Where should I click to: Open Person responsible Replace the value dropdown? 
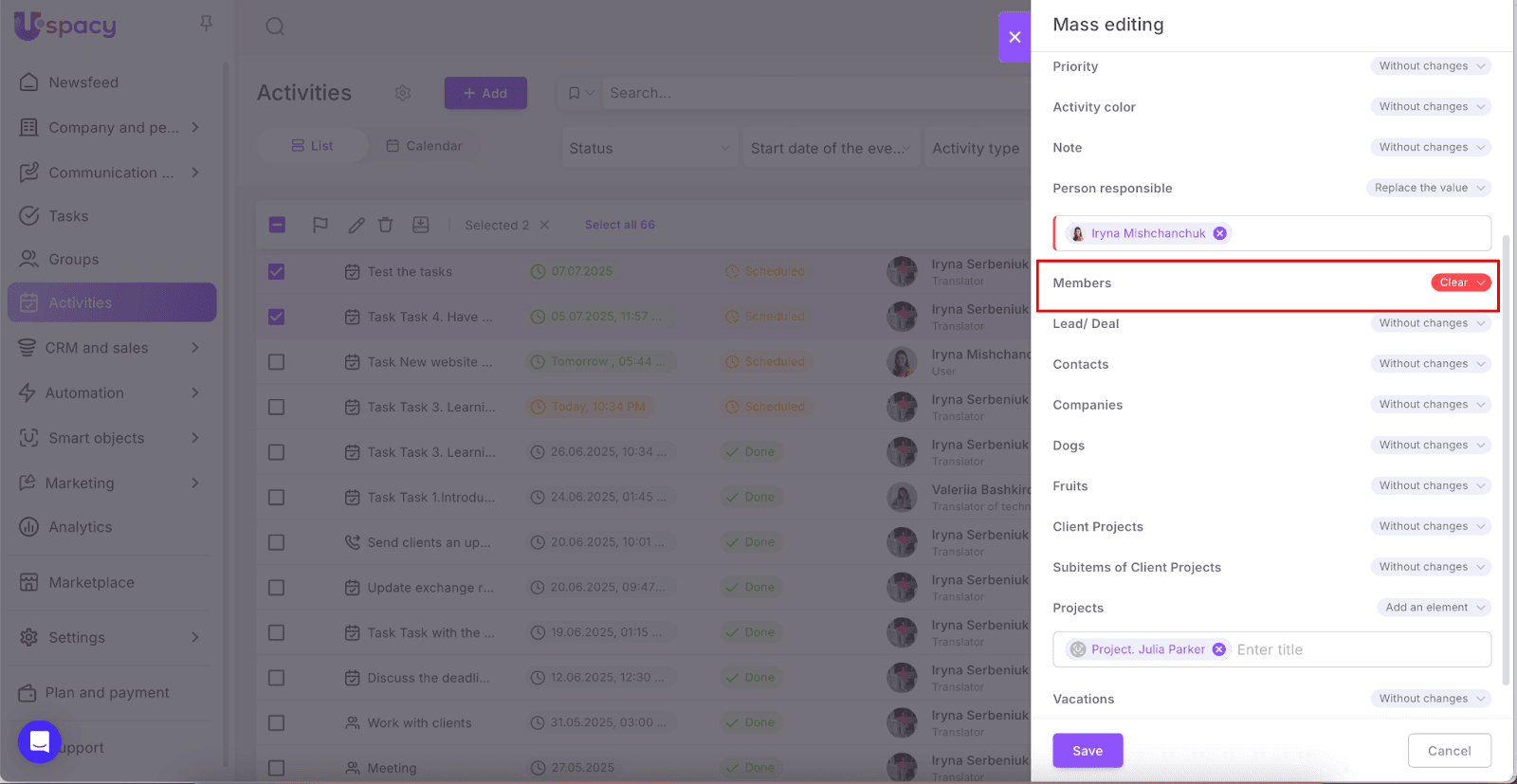point(1428,188)
